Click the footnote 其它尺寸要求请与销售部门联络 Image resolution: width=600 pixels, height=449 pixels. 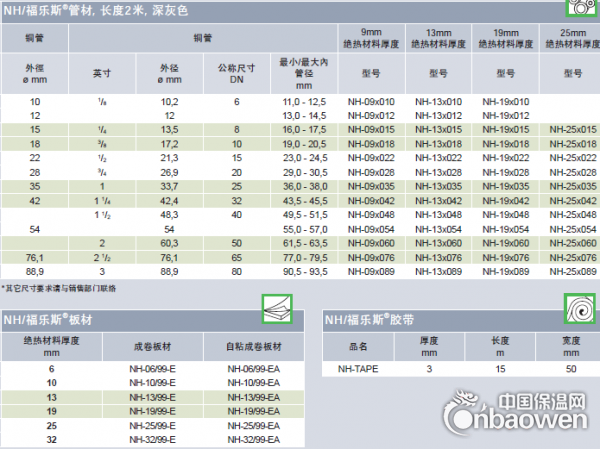click(x=59, y=288)
